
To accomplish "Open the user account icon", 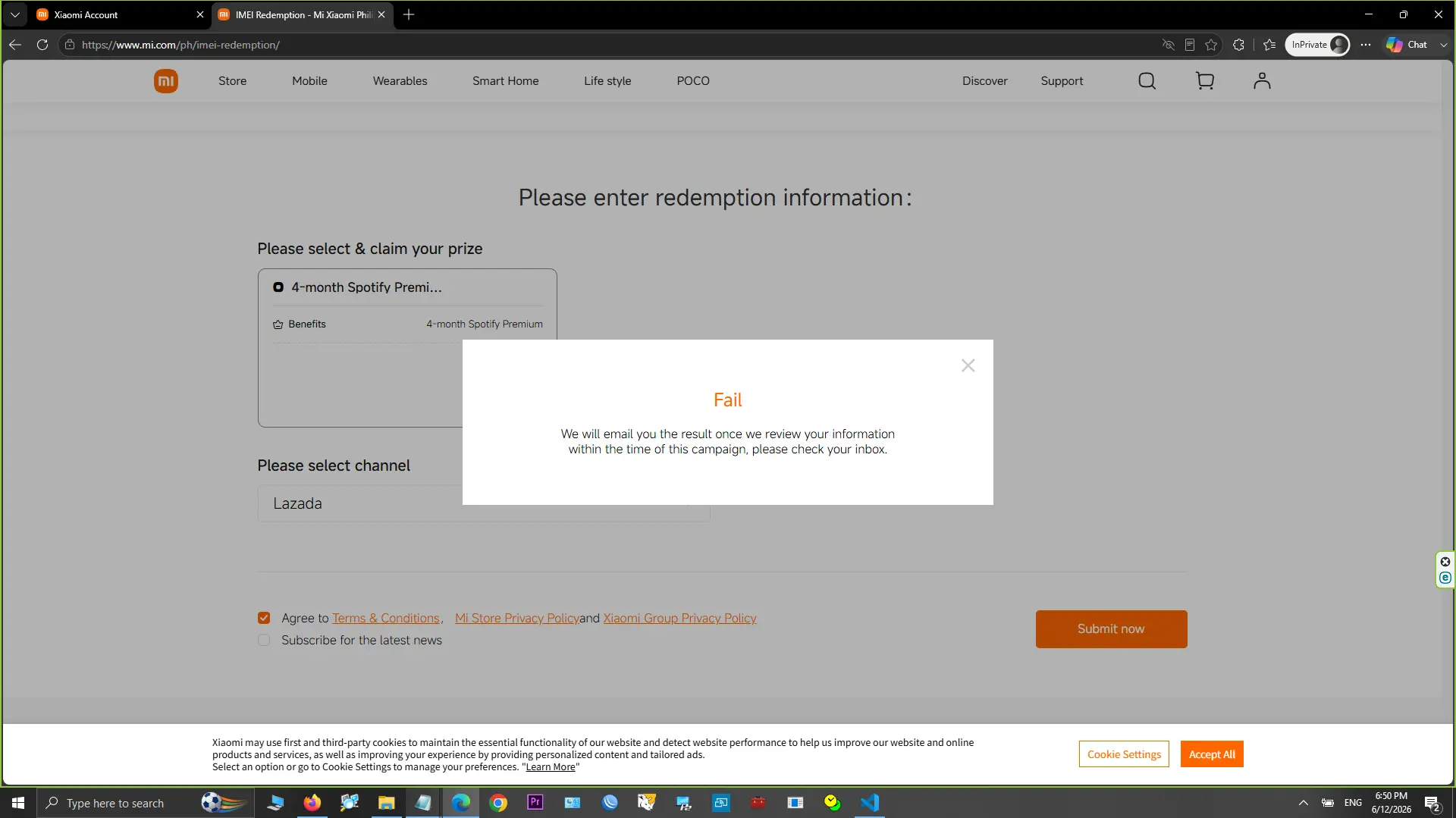I will (1261, 81).
